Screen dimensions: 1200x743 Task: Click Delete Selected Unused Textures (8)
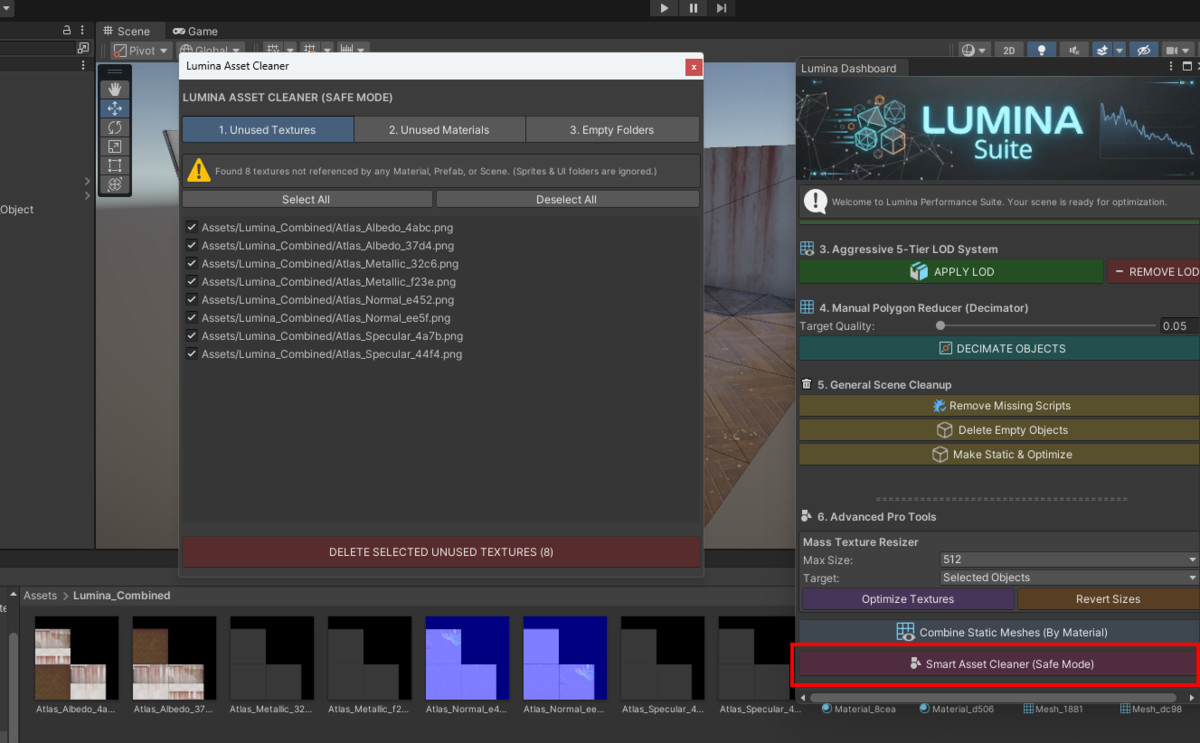pyautogui.click(x=441, y=552)
